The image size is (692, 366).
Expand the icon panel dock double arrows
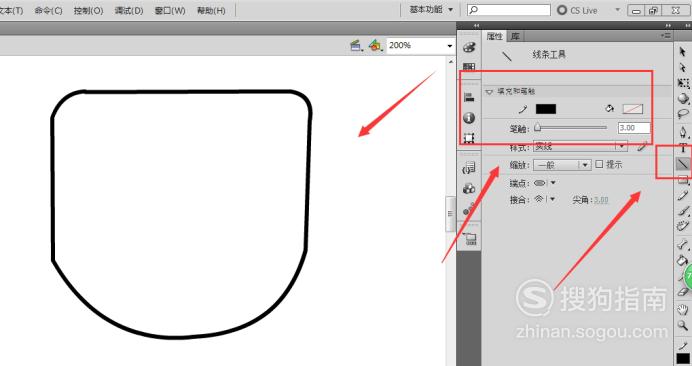point(476,26)
